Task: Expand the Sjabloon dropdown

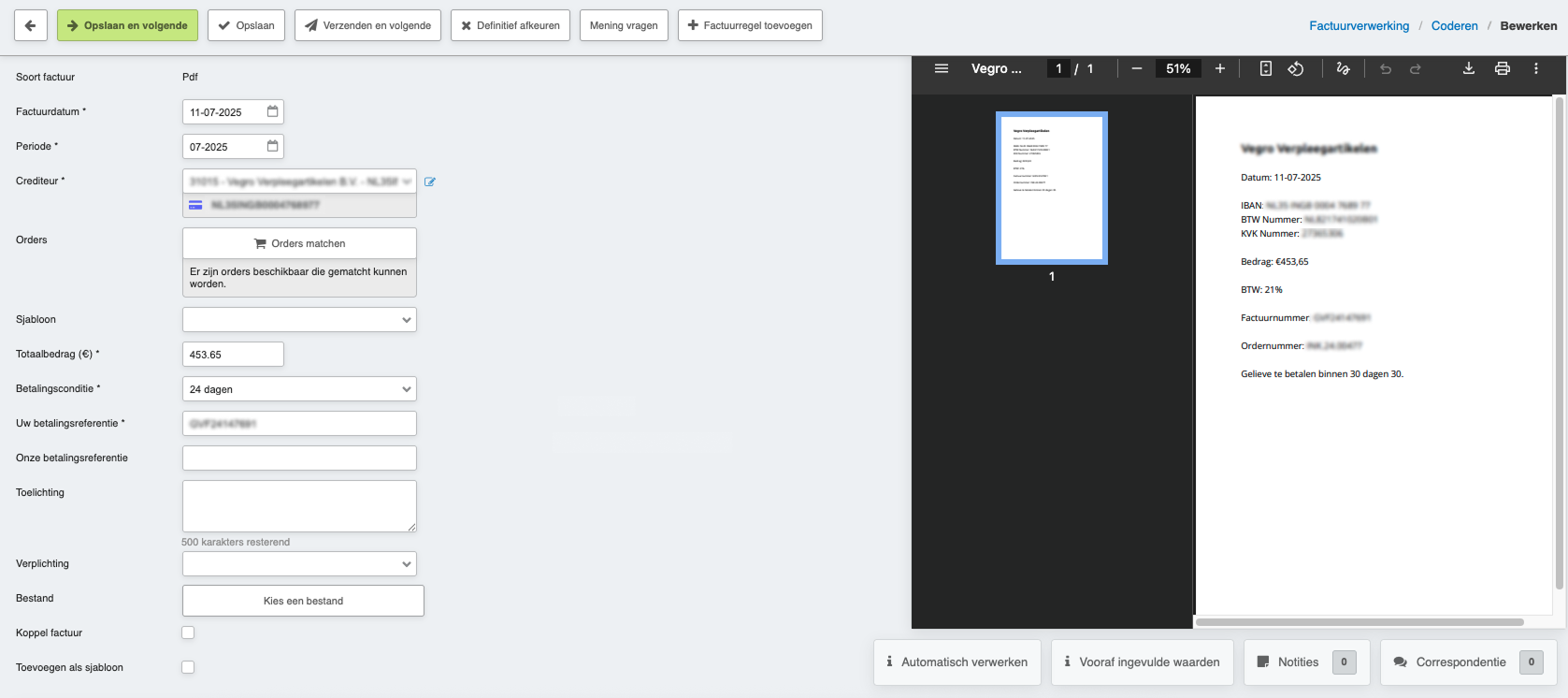Action: click(299, 320)
